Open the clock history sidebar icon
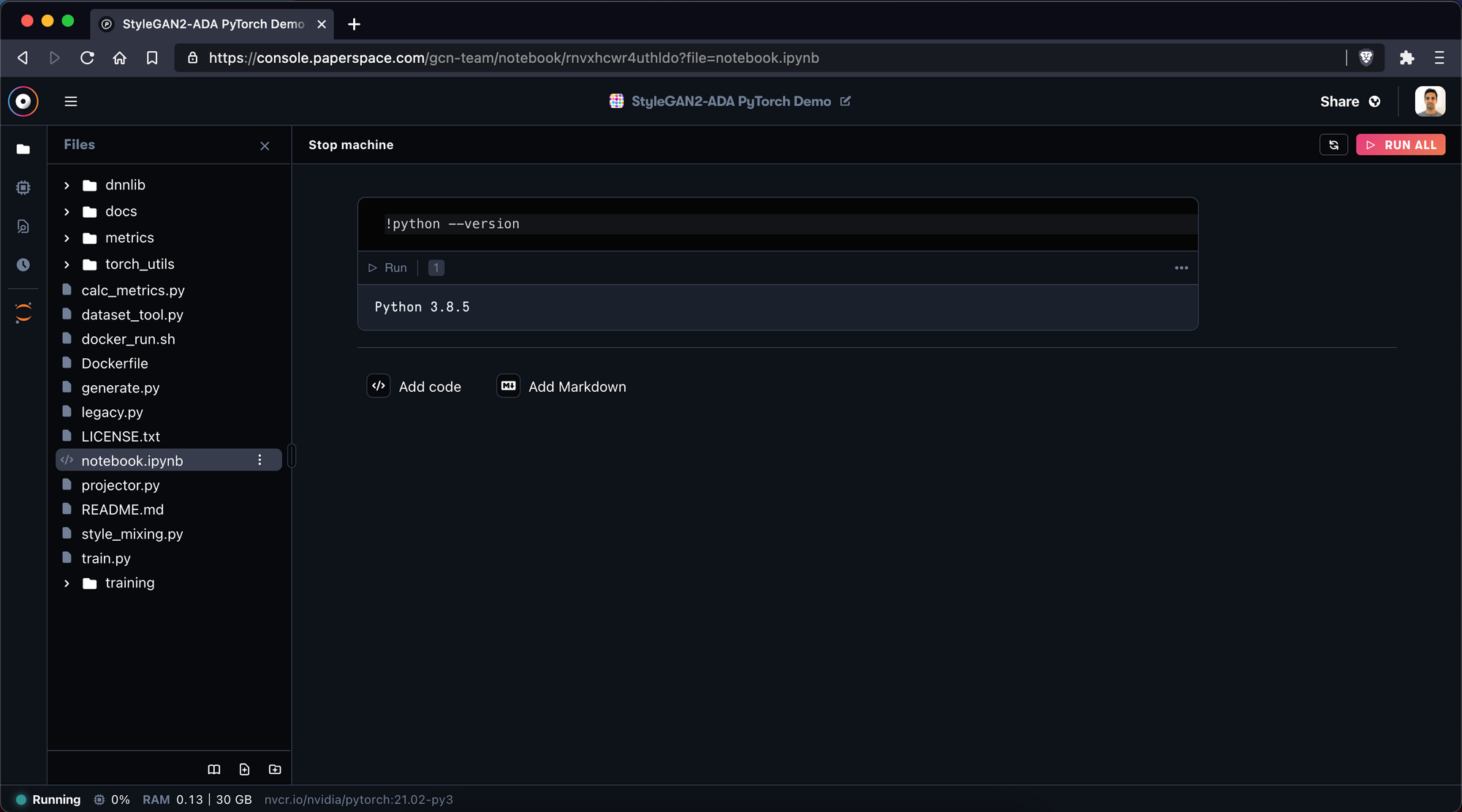The width and height of the screenshot is (1462, 812). click(x=23, y=265)
